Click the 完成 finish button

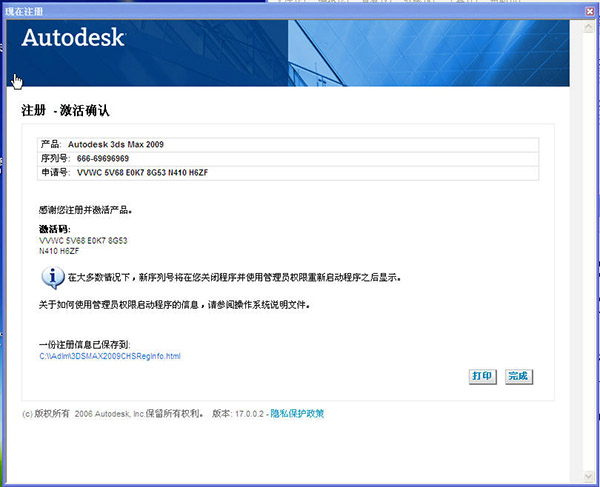[518, 376]
